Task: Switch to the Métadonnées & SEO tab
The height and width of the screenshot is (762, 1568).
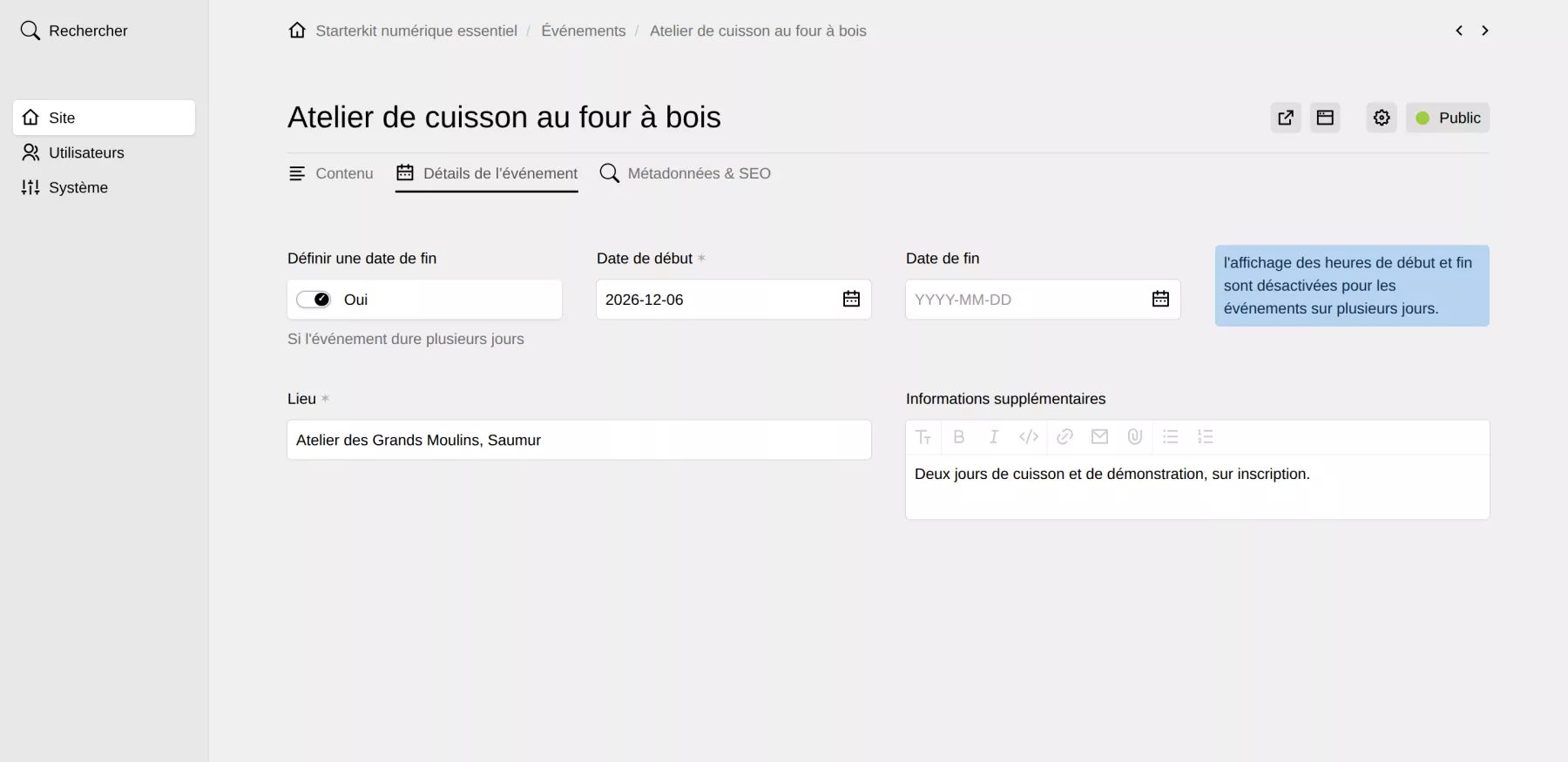Action: [686, 173]
